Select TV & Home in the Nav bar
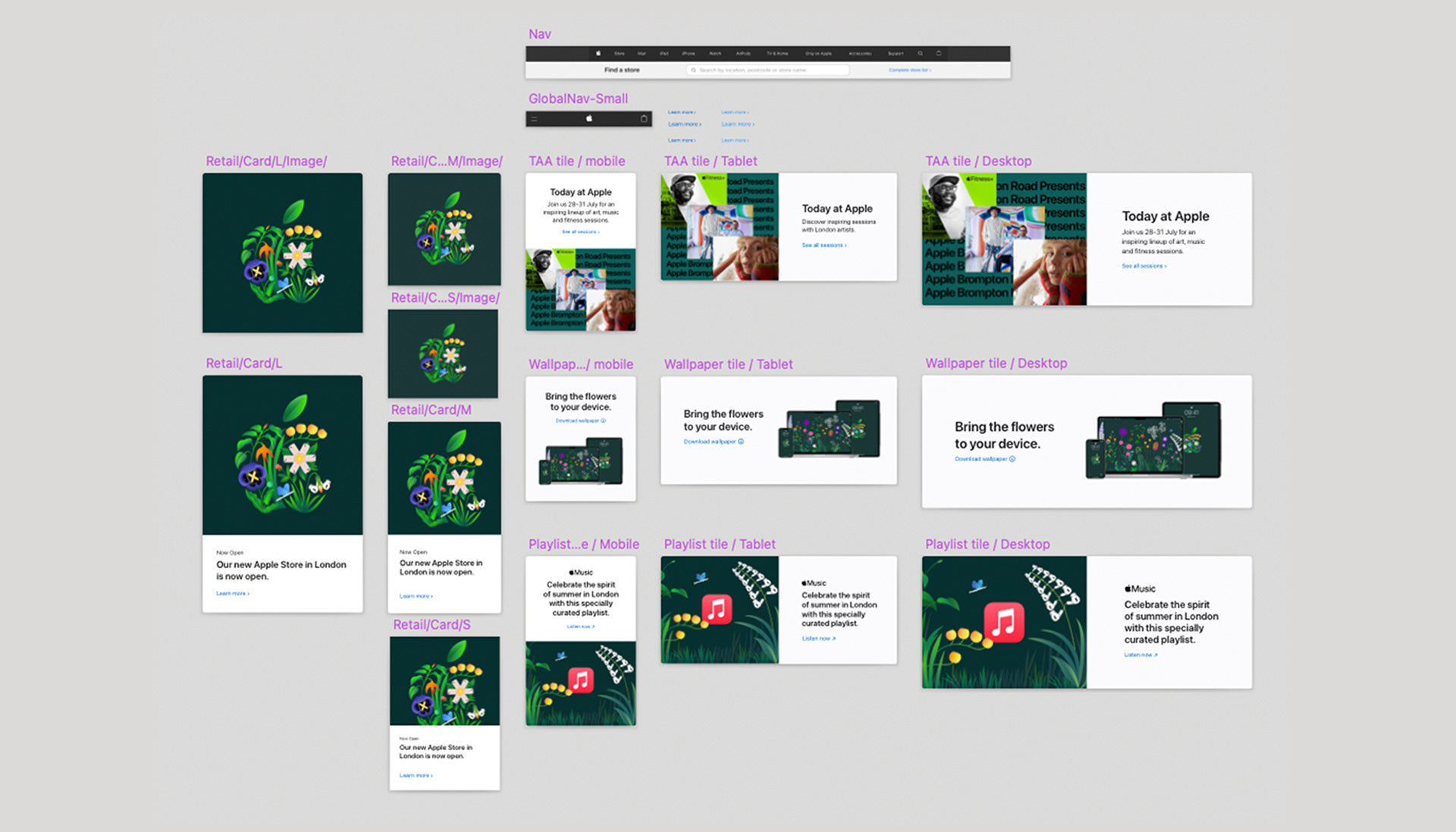1456x832 pixels. point(777,54)
